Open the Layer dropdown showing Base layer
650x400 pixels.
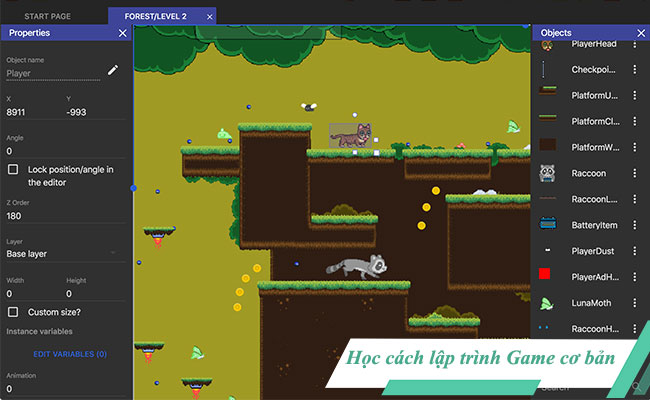[x=65, y=254]
